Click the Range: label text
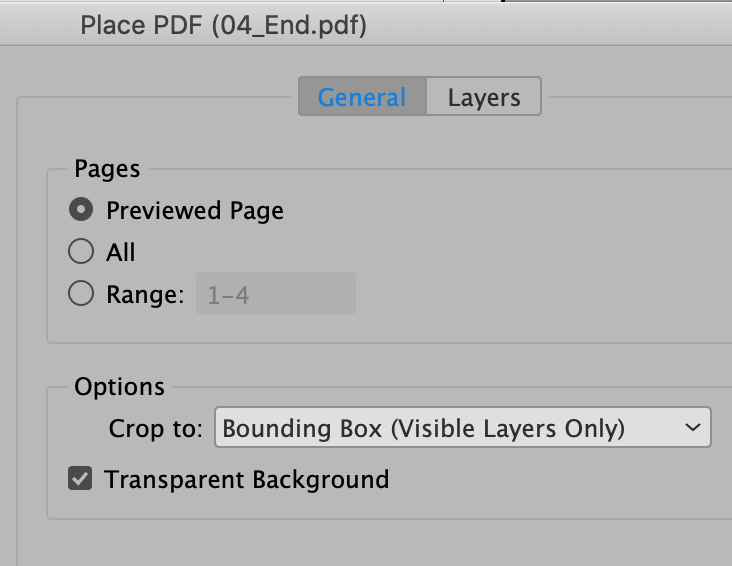Image resolution: width=732 pixels, height=566 pixels. click(145, 295)
